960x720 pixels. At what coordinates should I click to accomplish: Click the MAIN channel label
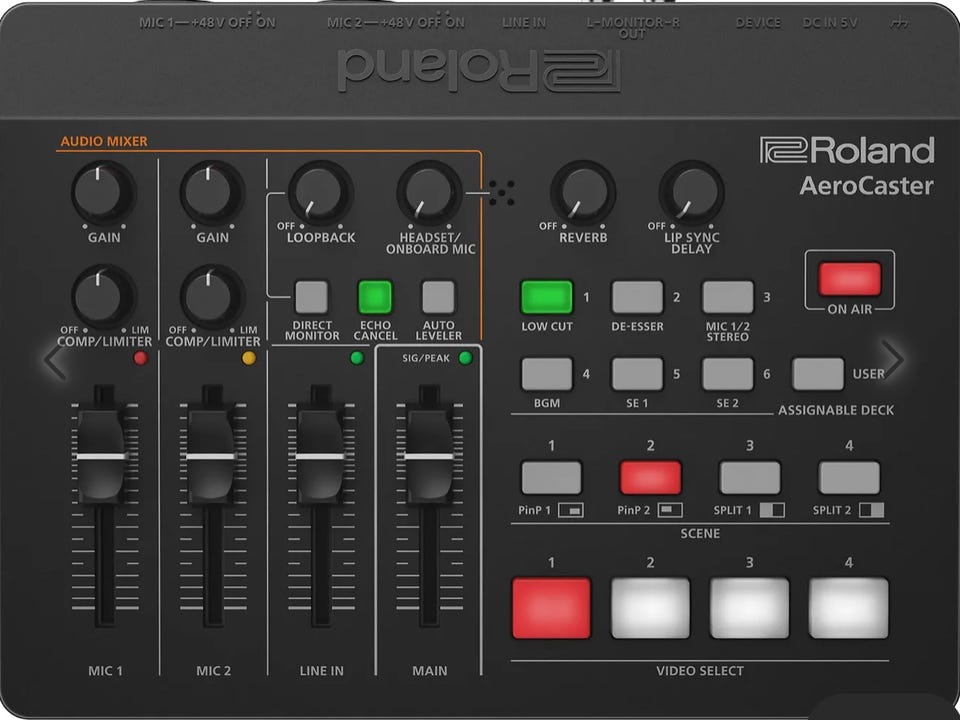click(429, 671)
